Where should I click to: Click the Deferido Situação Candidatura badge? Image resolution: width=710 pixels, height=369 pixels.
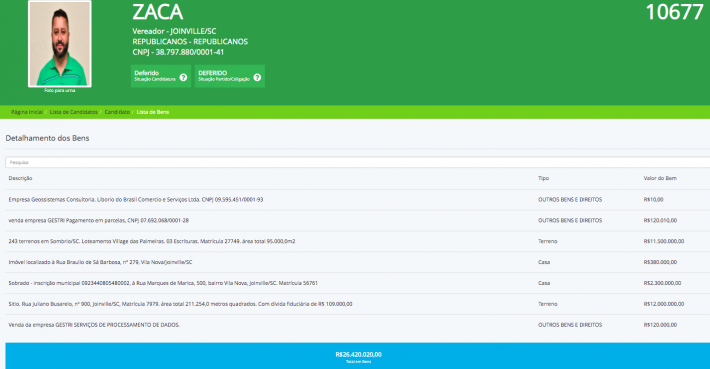click(161, 76)
